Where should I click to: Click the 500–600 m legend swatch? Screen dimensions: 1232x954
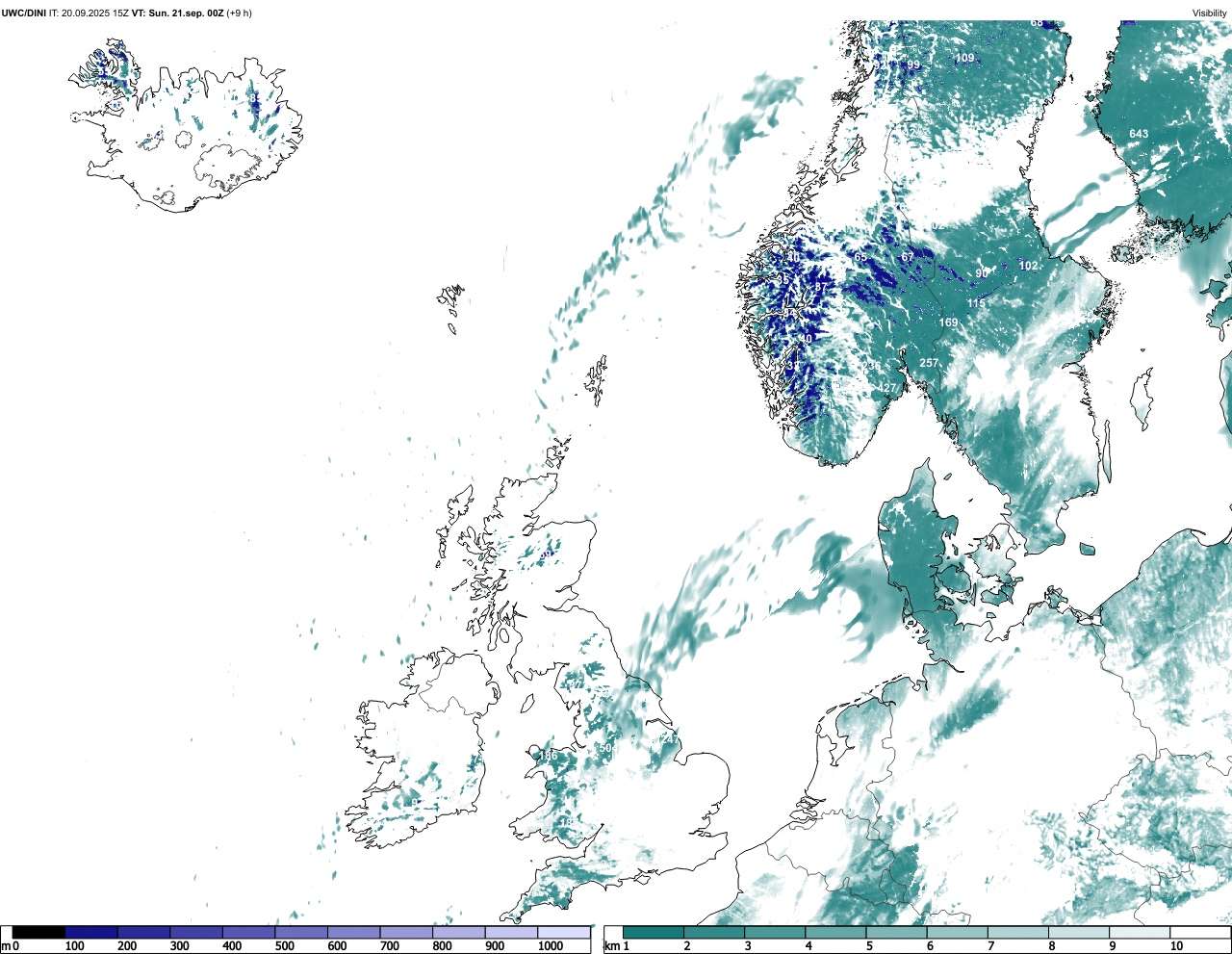[x=301, y=932]
